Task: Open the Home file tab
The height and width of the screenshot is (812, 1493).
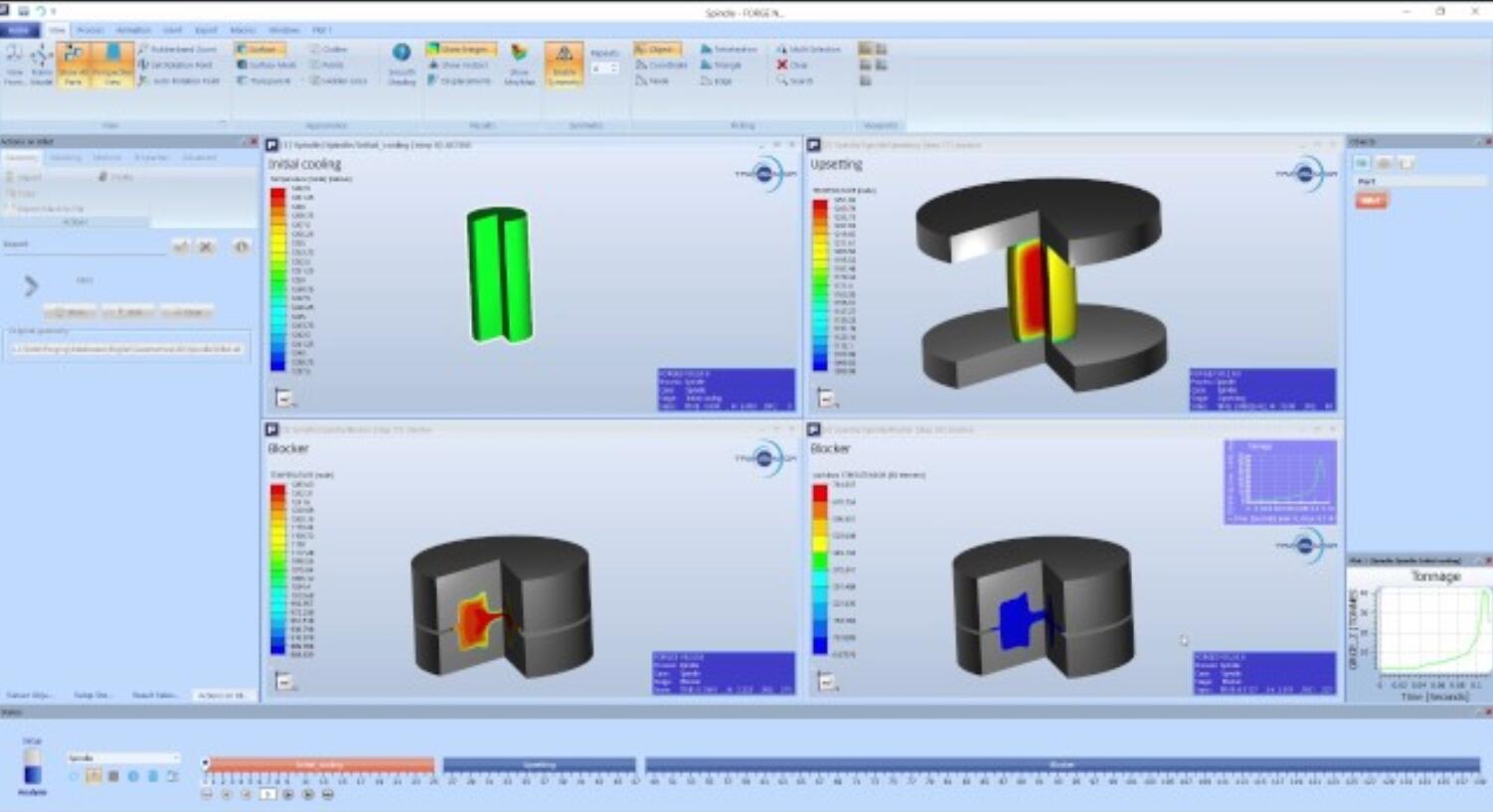Action: coord(19,30)
